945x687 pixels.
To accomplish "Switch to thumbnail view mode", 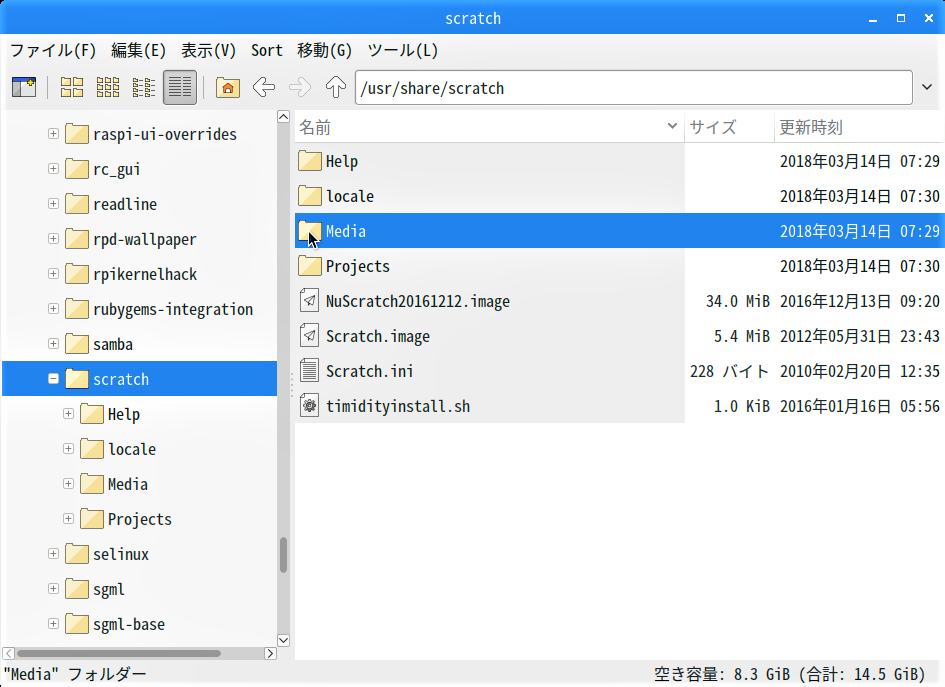I will [x=108, y=87].
